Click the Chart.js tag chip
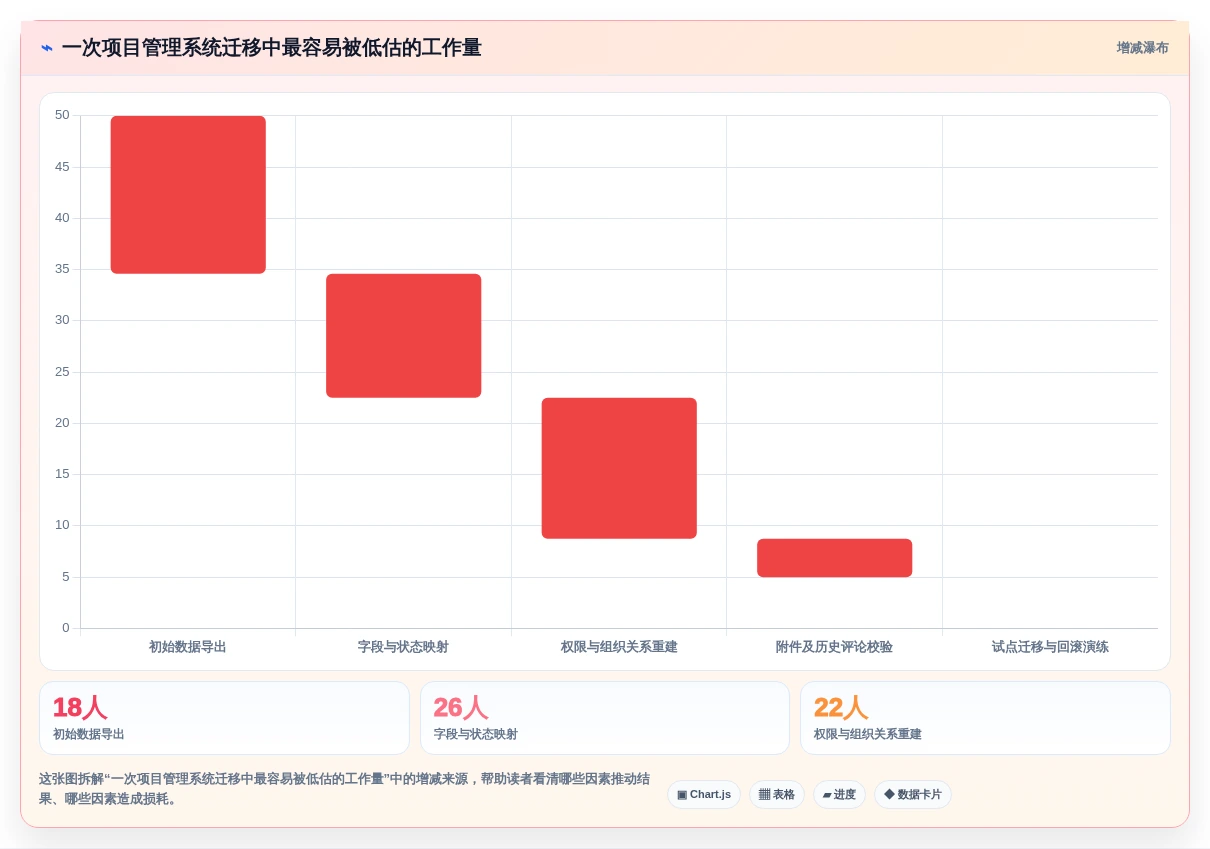The width and height of the screenshot is (1210, 849). (704, 795)
